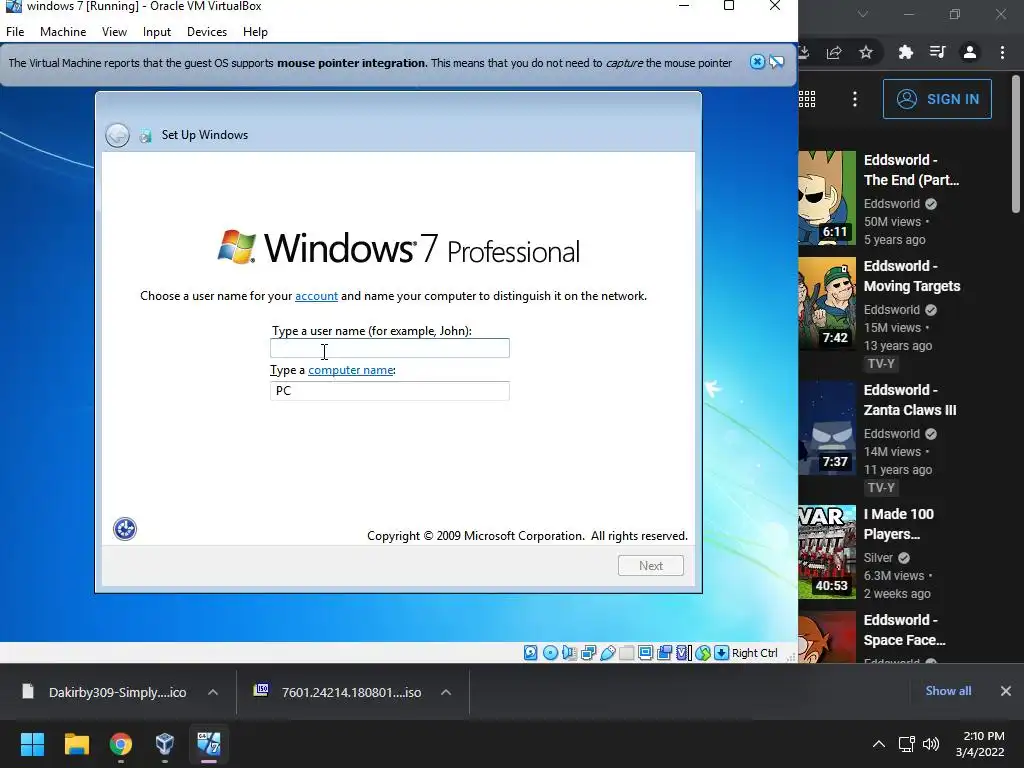Open Chrome three-dot menu
Image resolution: width=1024 pixels, height=768 pixels.
(1002, 52)
